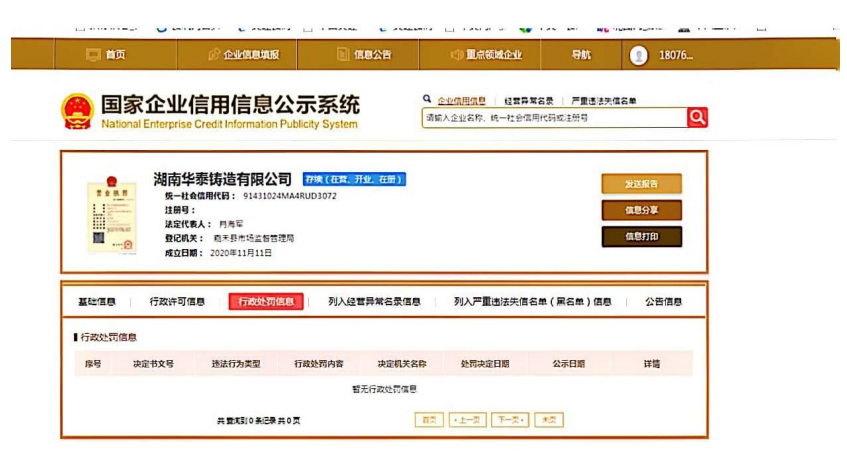Image resolution: width=847 pixels, height=458 pixels.
Task: Select the 行政处罚信息 tab
Action: pos(266,301)
